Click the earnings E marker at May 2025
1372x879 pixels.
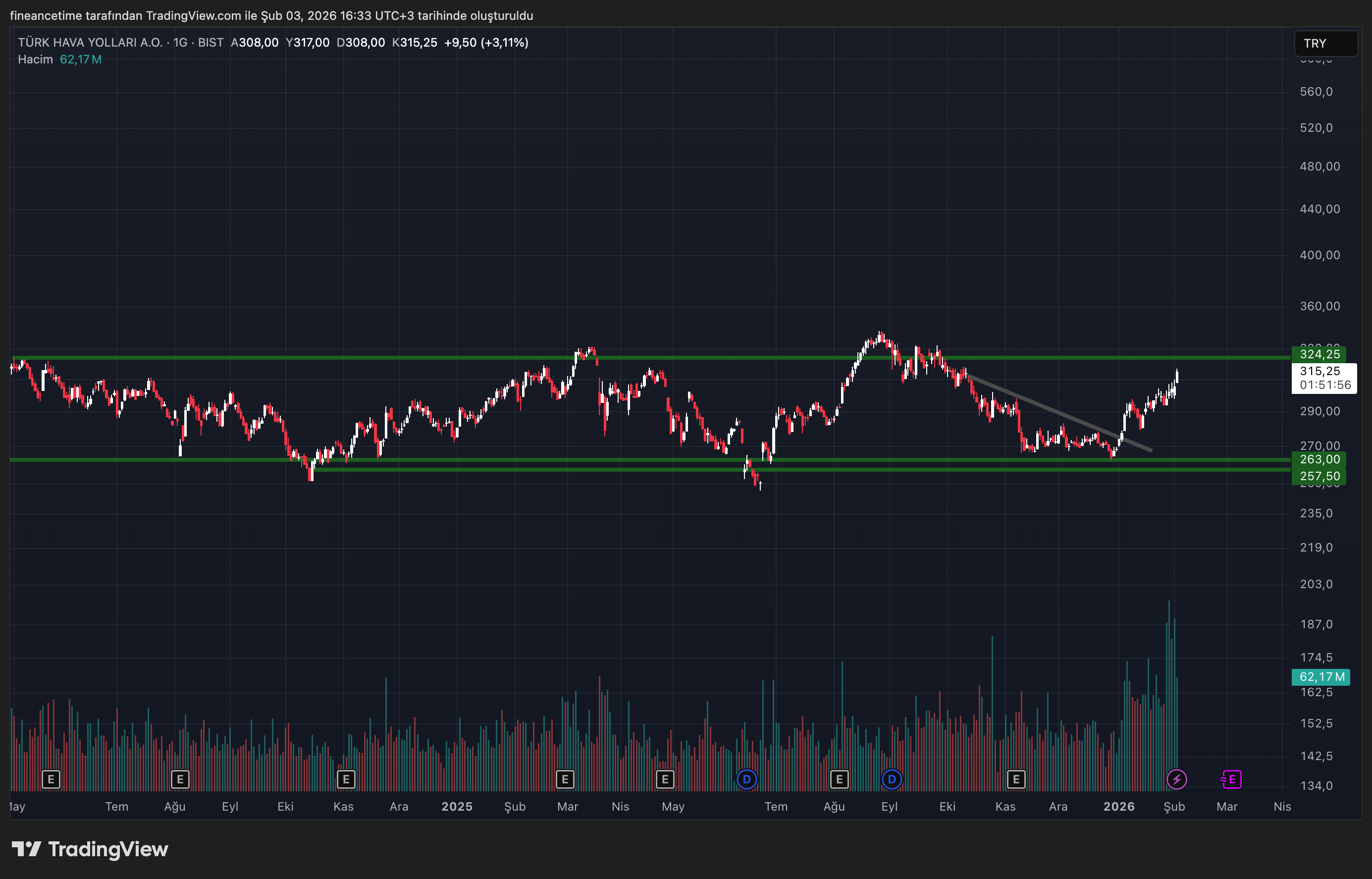pyautogui.click(x=665, y=779)
